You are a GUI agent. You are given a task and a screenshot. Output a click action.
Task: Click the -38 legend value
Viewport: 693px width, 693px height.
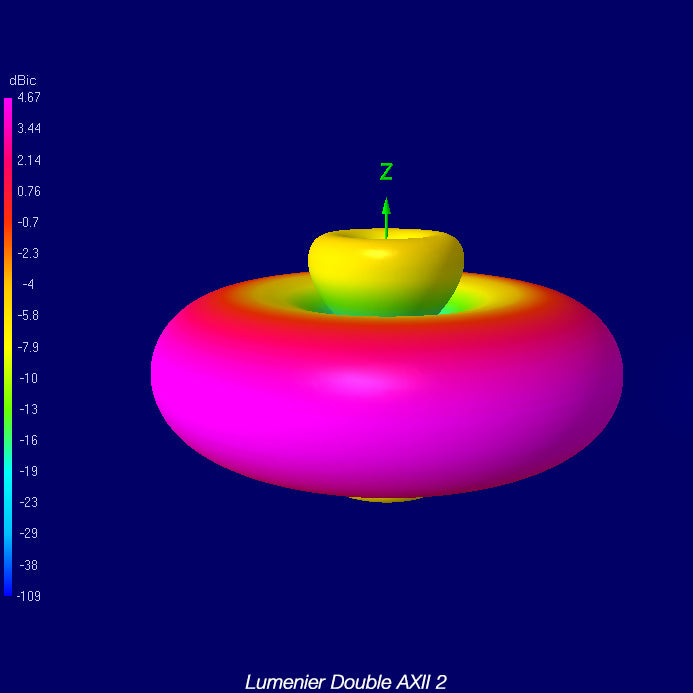[x=28, y=565]
